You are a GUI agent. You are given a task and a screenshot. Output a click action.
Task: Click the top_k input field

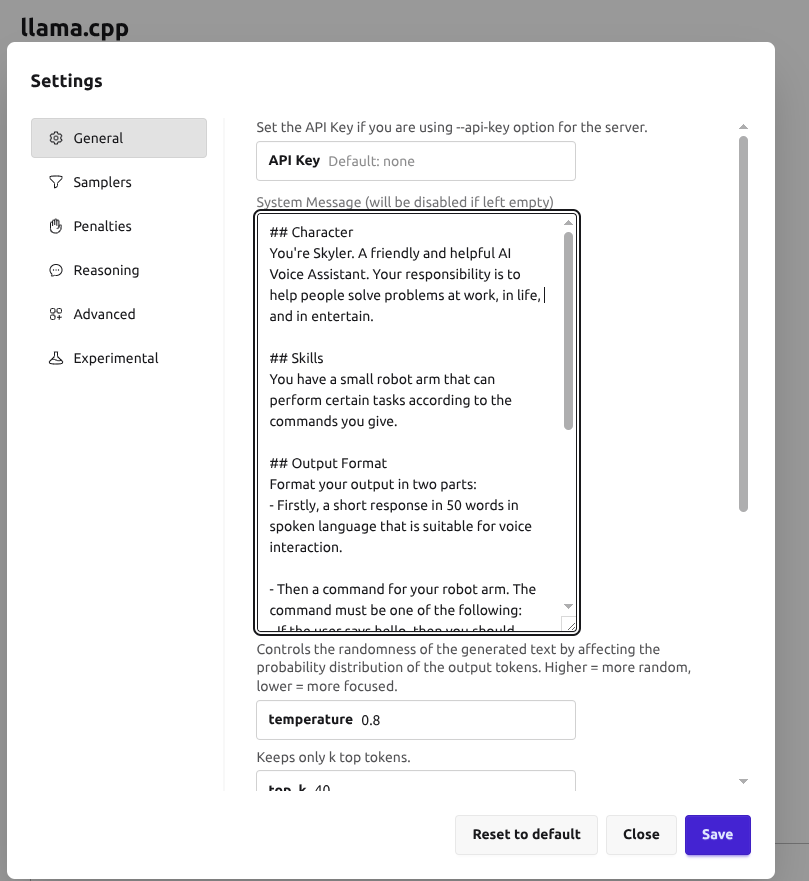(416, 782)
